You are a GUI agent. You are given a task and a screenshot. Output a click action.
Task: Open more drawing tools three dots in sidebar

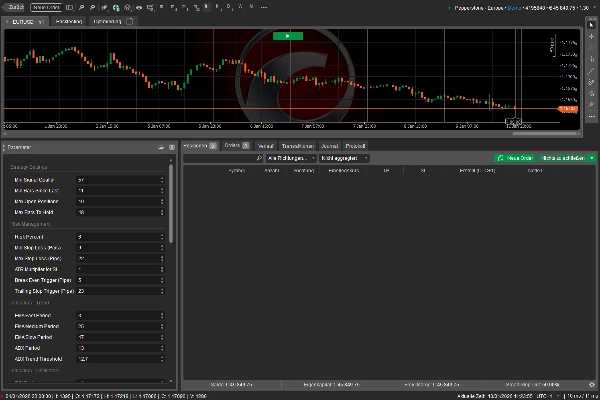pyautogui.click(x=592, y=116)
